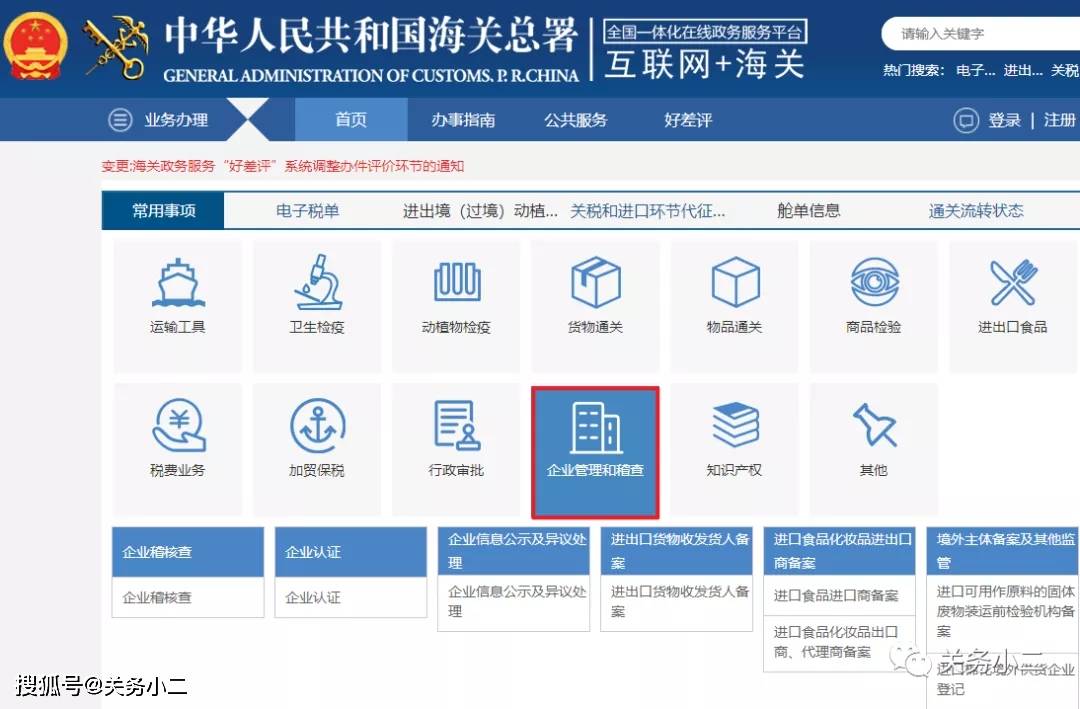Switch to the 舱单信息 tab
This screenshot has width=1080, height=709.
809,210
